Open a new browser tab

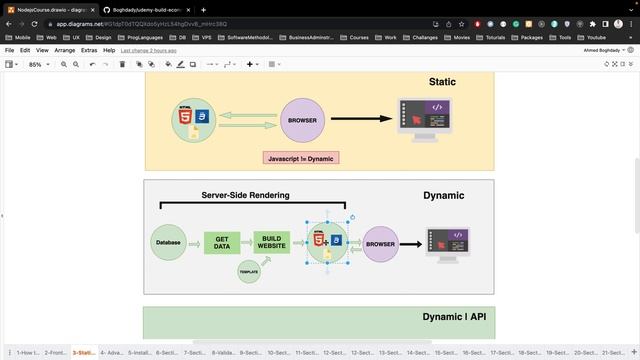pos(203,10)
